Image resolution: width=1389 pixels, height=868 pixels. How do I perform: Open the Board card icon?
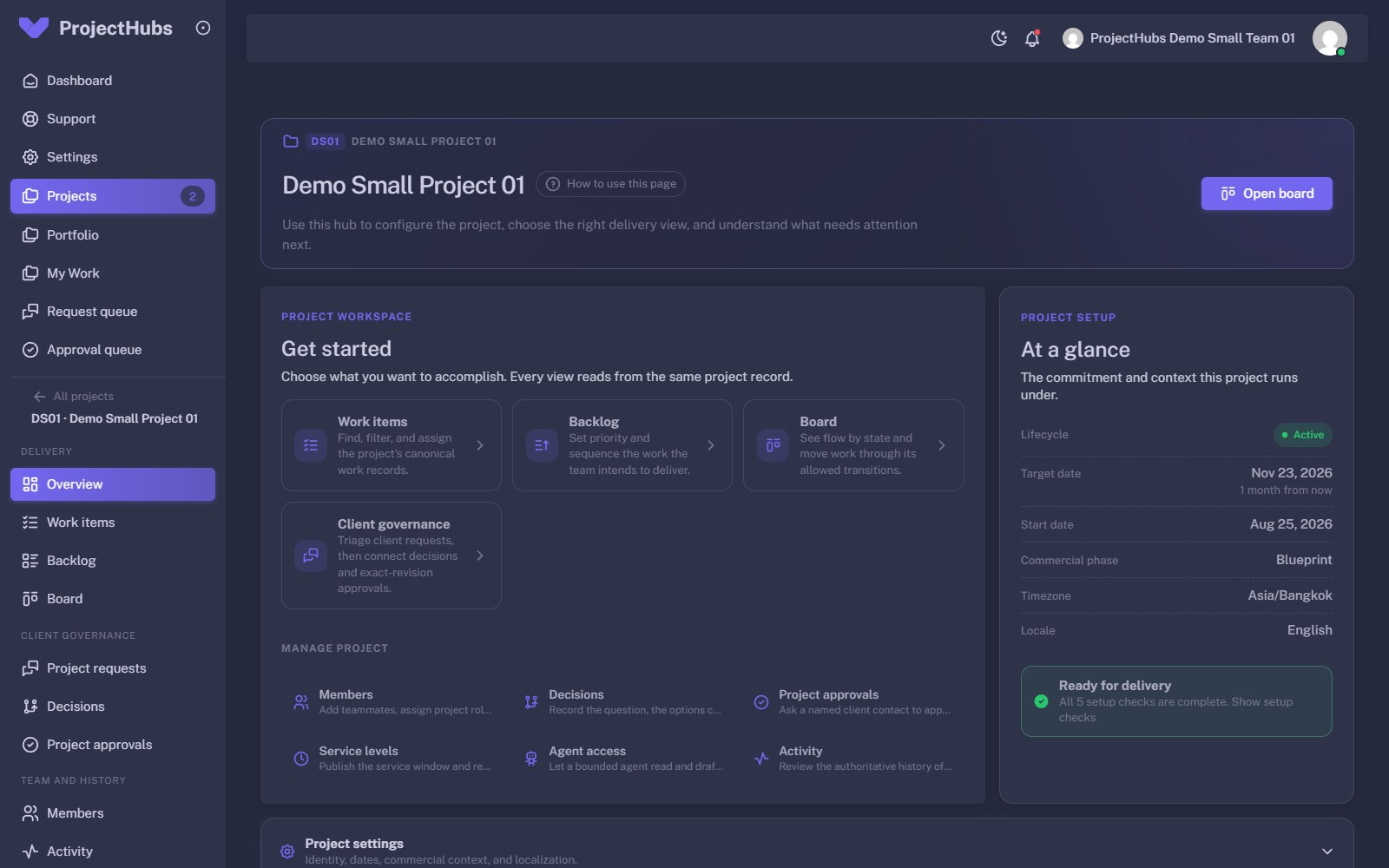point(773,445)
